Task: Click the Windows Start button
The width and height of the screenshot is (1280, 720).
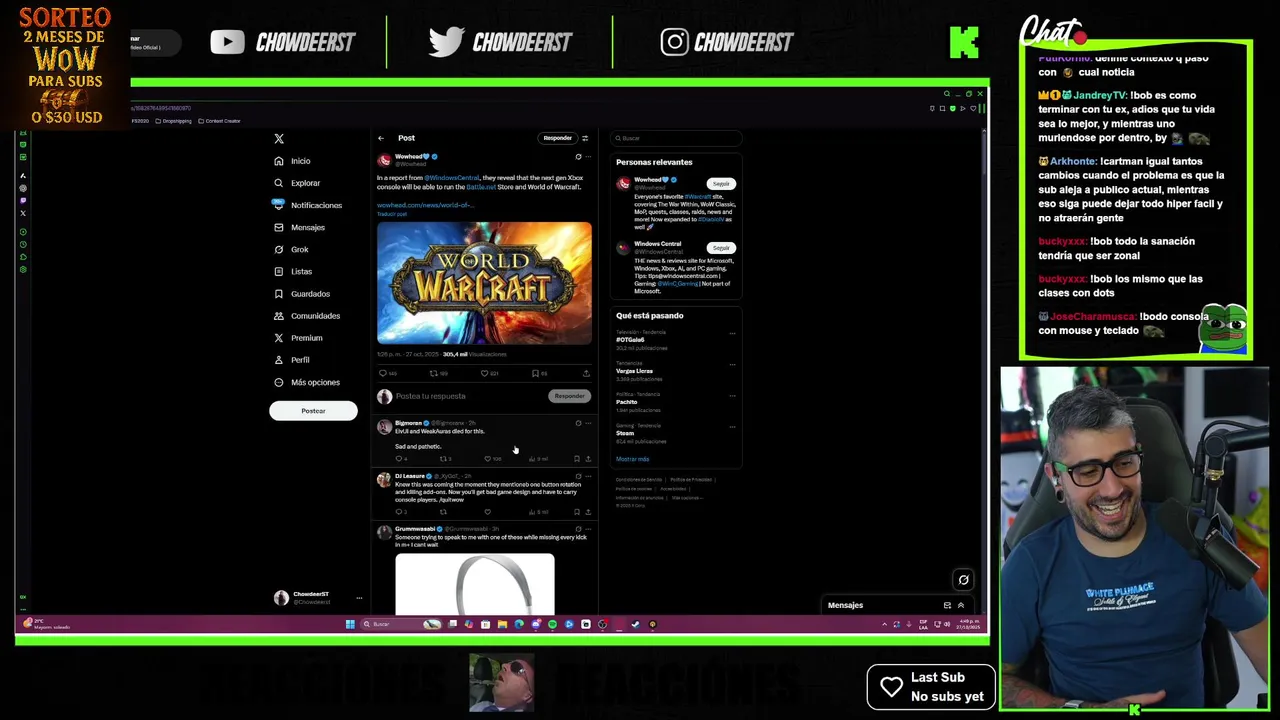Action: [x=350, y=624]
